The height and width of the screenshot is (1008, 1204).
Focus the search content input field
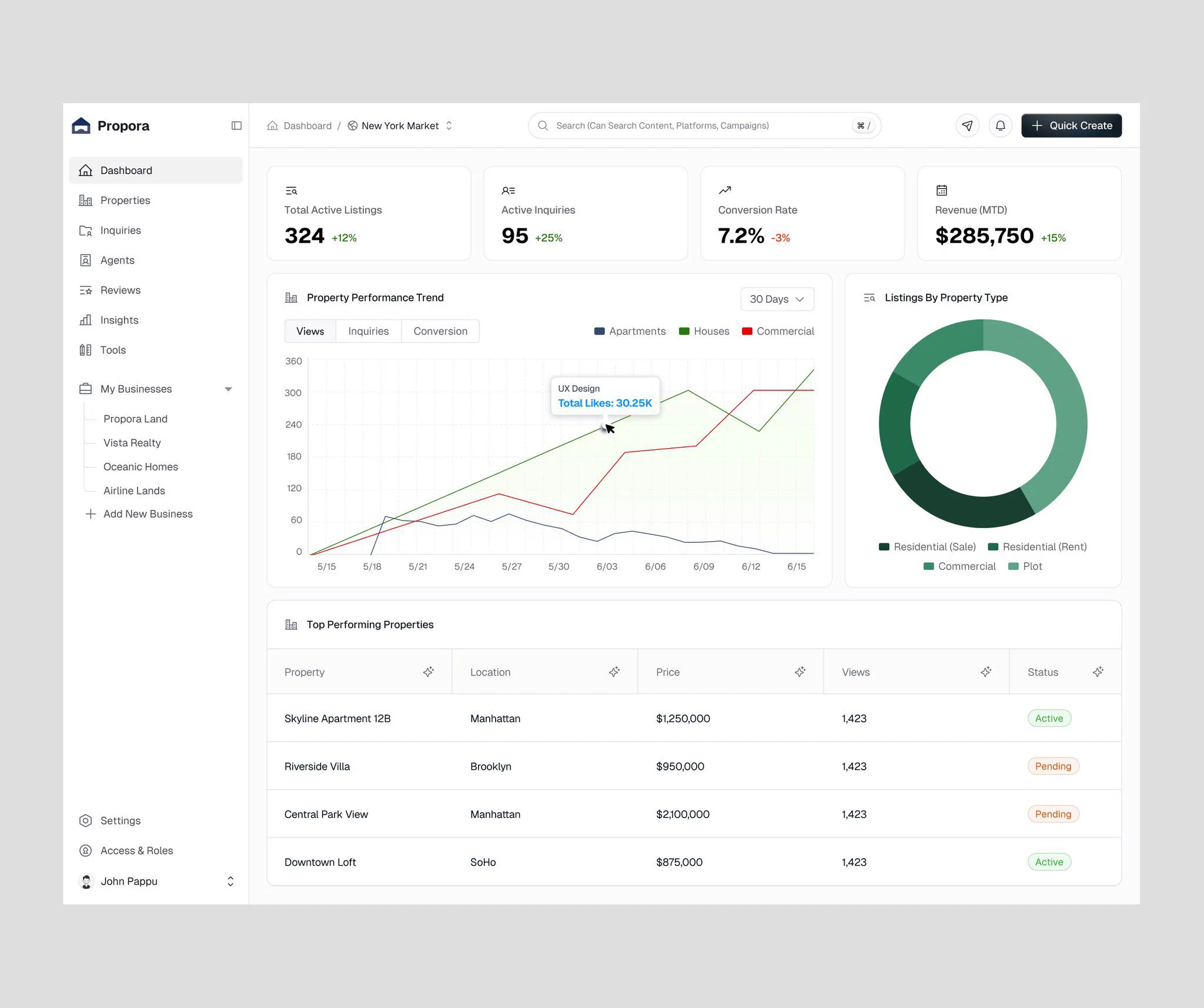pyautogui.click(x=704, y=125)
